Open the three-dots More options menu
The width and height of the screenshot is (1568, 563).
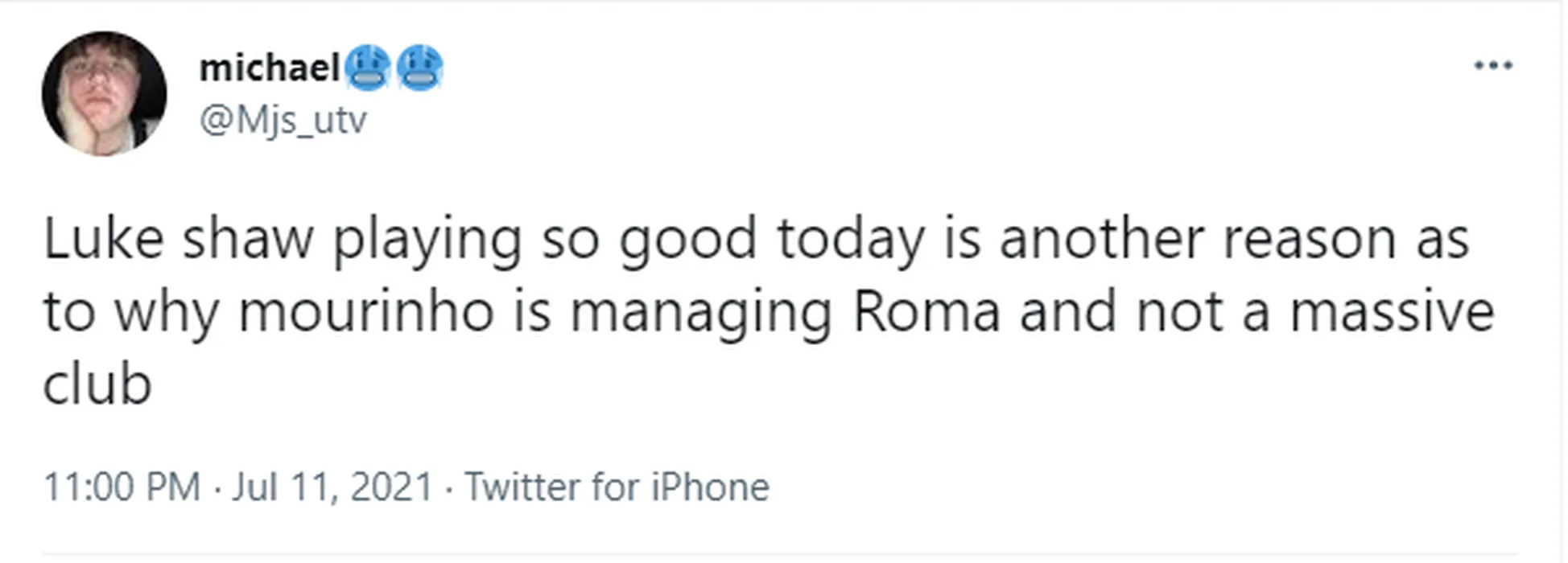coord(1492,66)
